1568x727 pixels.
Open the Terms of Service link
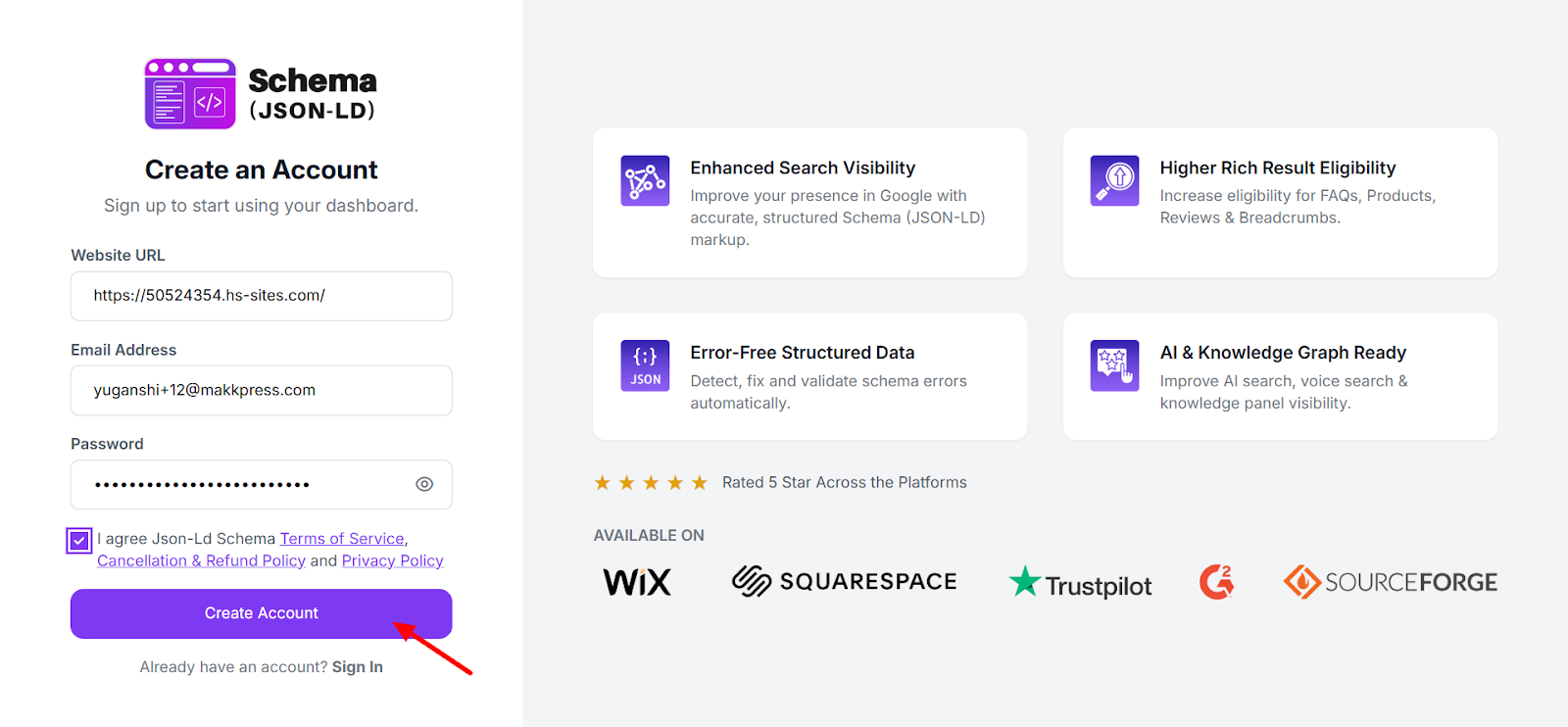point(342,539)
